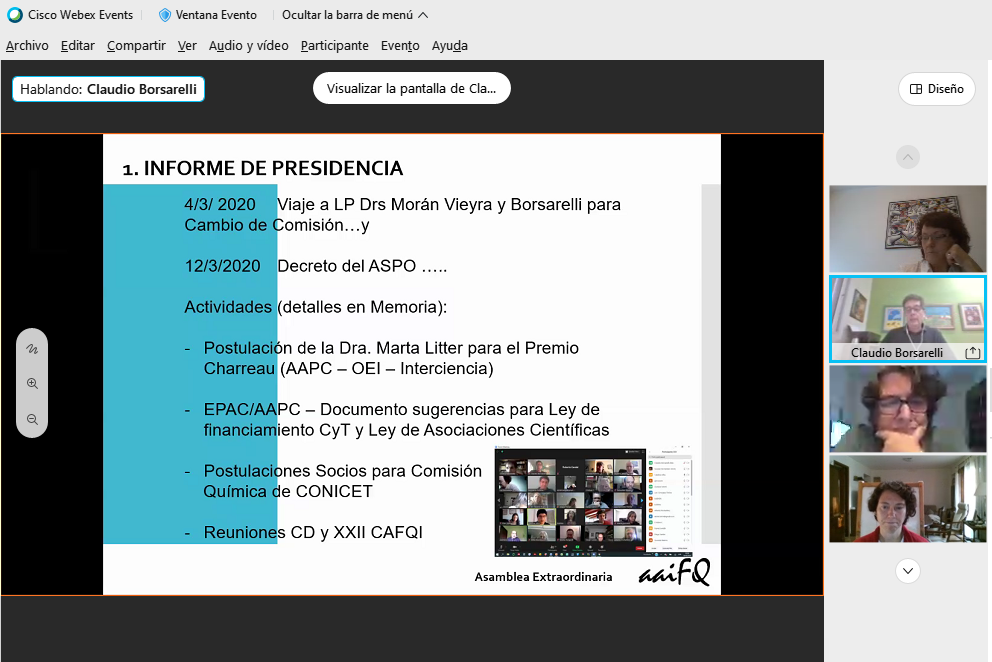The image size is (992, 662).
Task: Open the Compartir menu
Action: 136,45
